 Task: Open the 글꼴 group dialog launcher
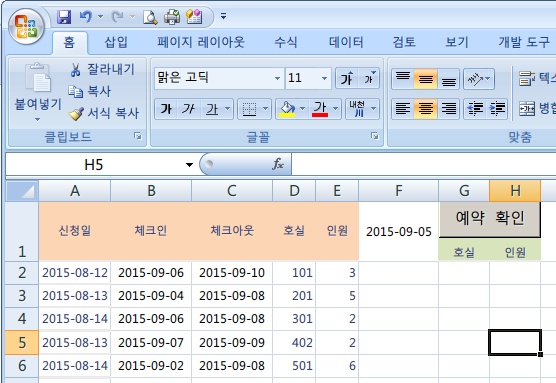(374, 136)
